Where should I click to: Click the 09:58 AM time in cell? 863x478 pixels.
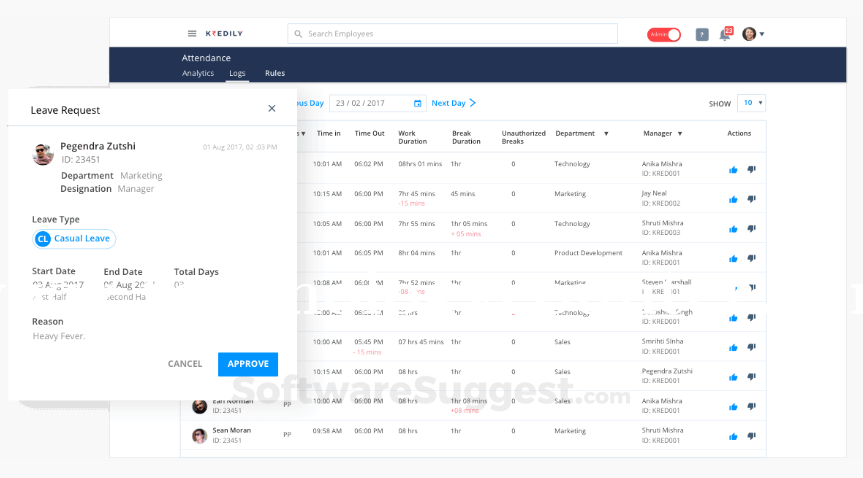[x=327, y=431]
